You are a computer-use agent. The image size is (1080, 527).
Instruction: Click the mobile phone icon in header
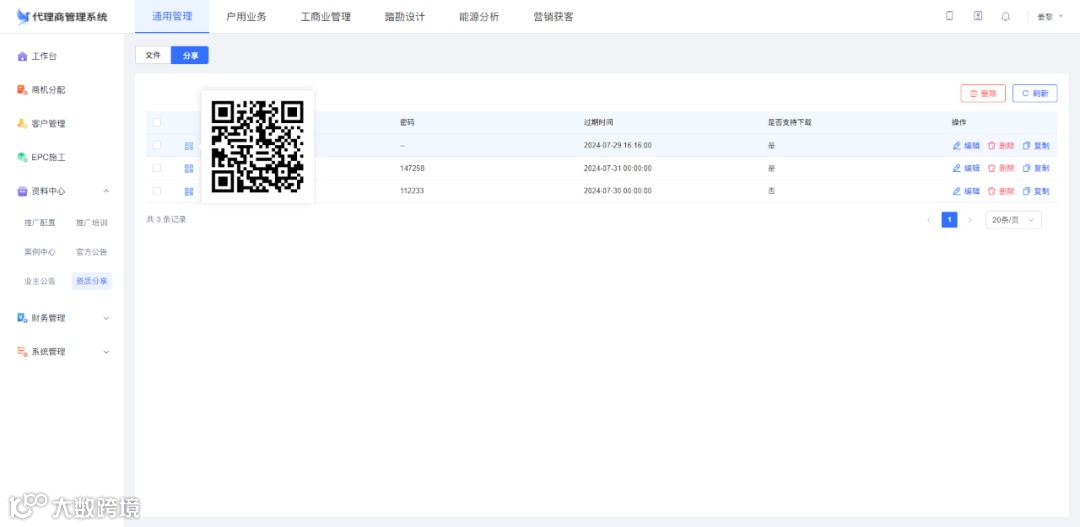949,17
